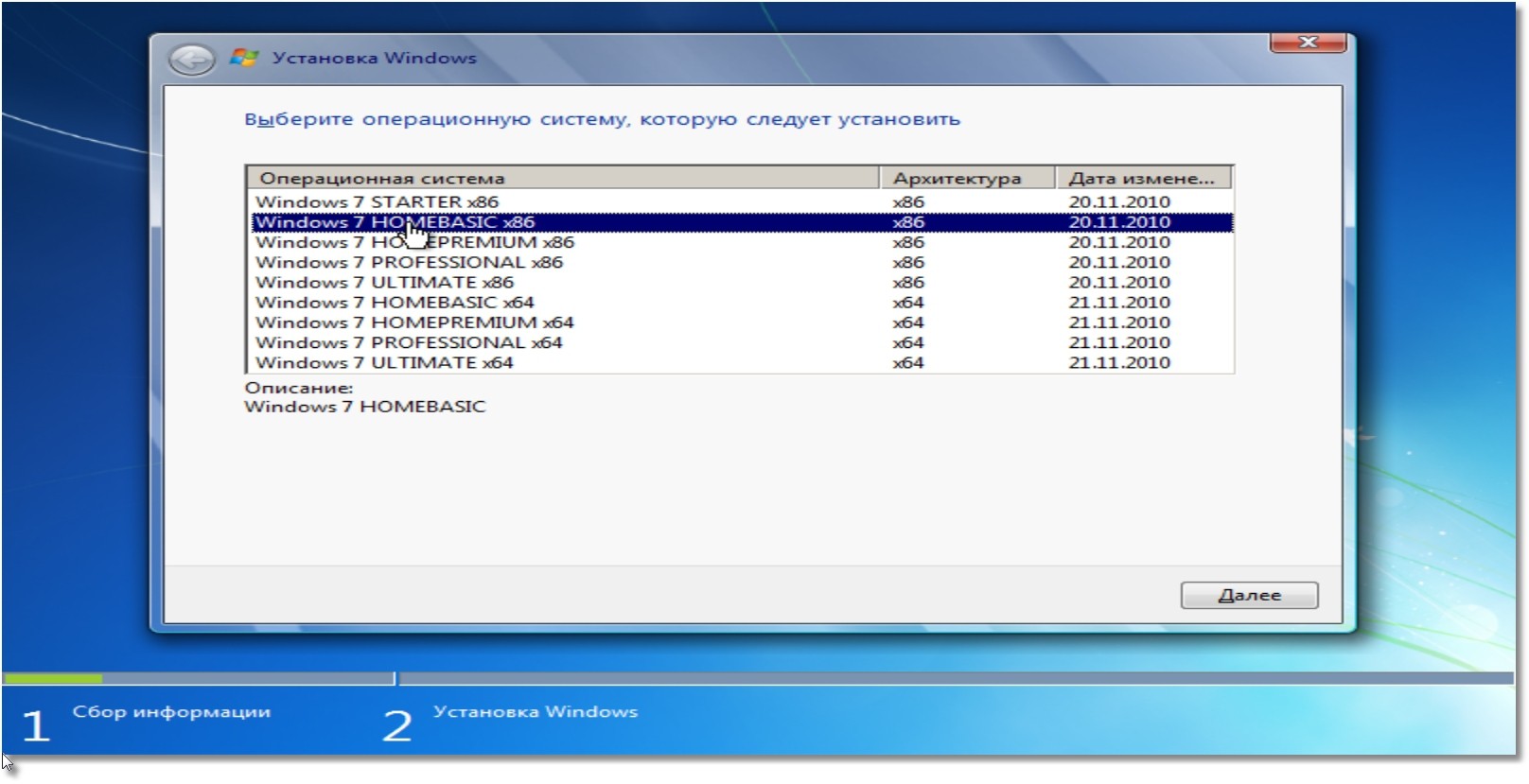The image size is (1529, 784).
Task: Select Windows 7 PROFESSIONAL x86 row
Action: pos(742,262)
